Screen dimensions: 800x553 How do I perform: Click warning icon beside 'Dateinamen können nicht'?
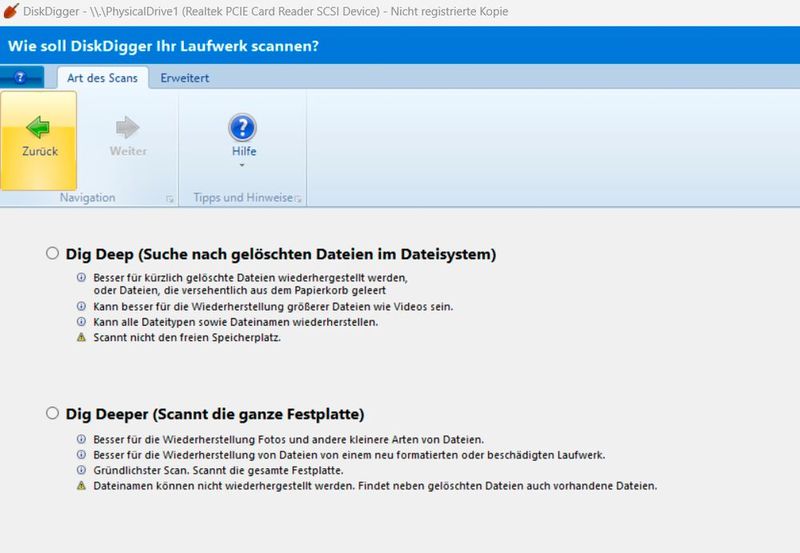pos(81,486)
